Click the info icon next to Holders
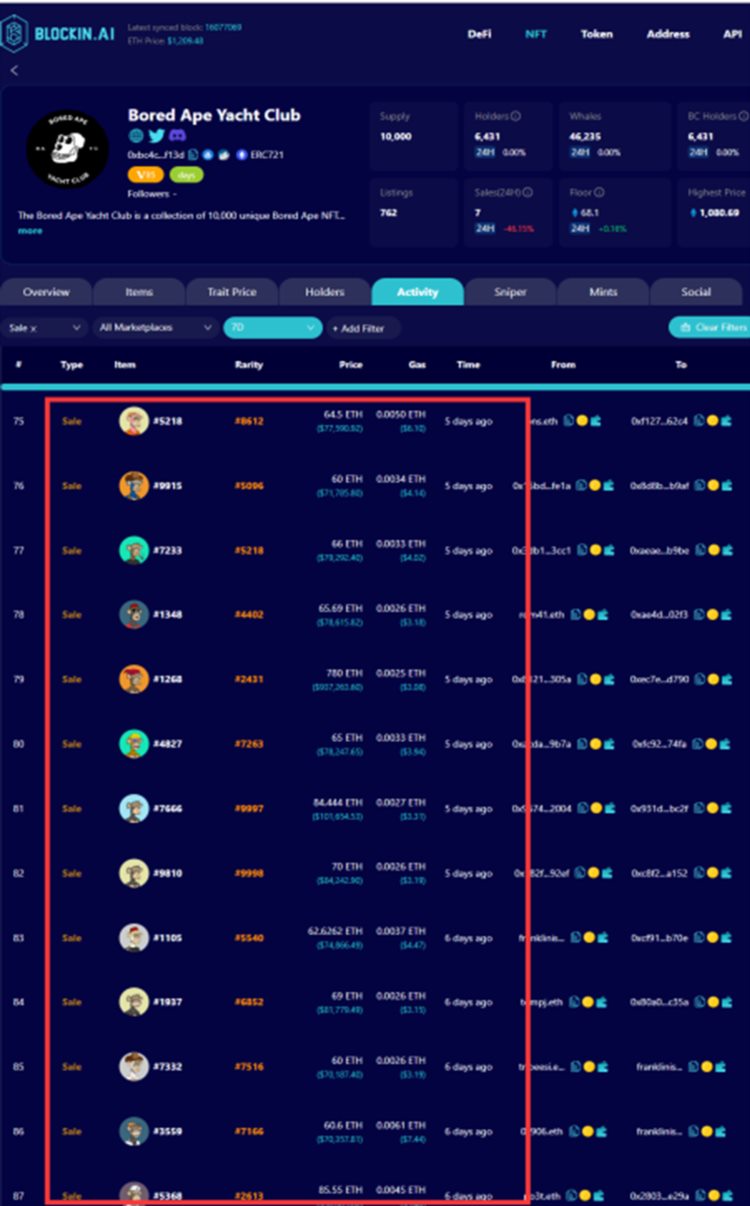Image resolution: width=750 pixels, height=1206 pixels. 516,116
